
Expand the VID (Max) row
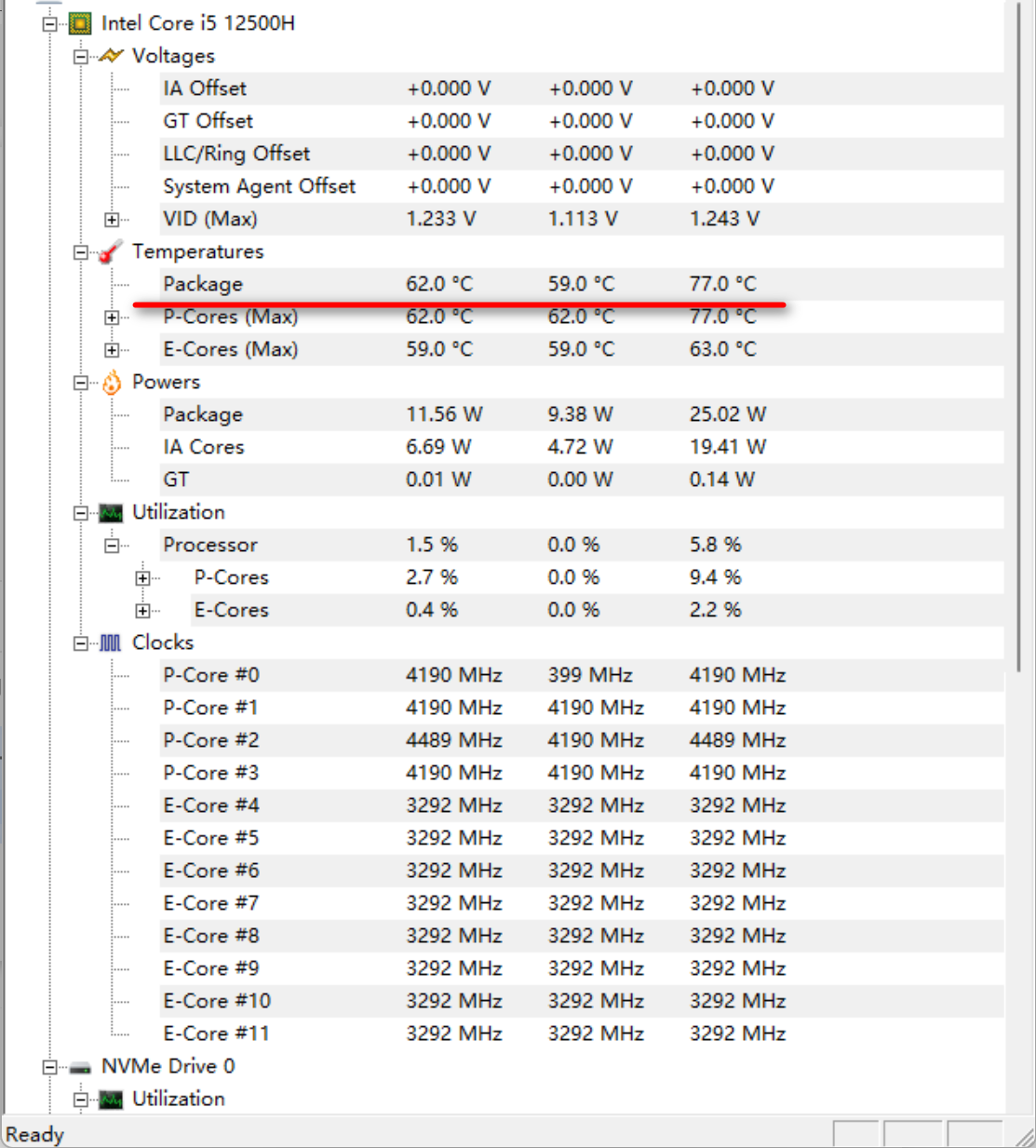click(x=112, y=220)
